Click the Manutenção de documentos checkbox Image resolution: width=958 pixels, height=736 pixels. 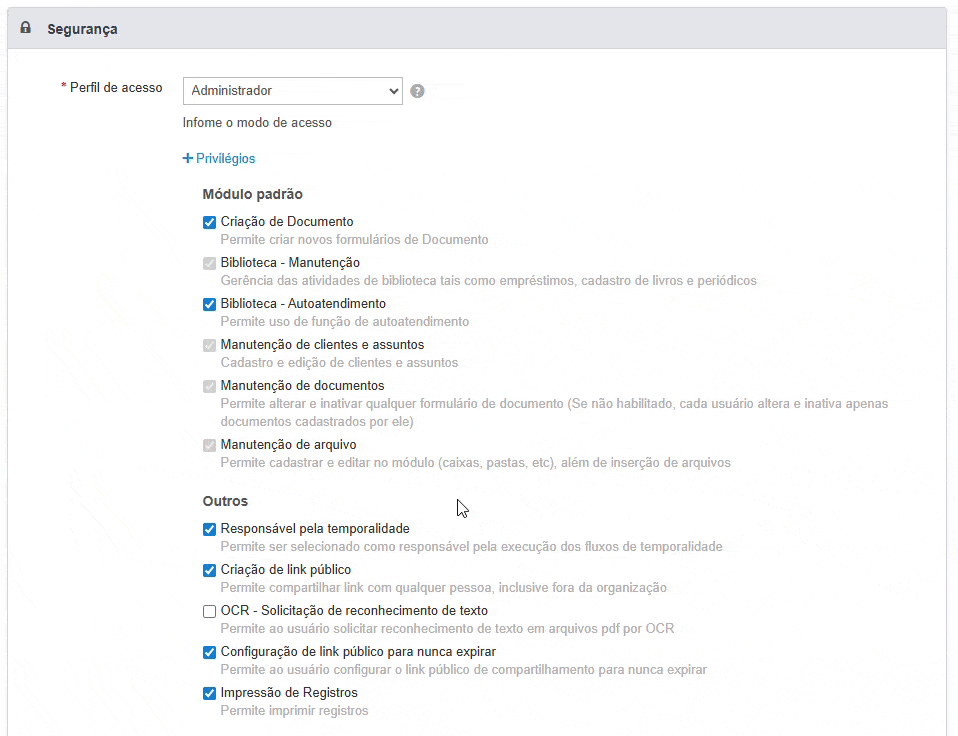click(x=209, y=386)
